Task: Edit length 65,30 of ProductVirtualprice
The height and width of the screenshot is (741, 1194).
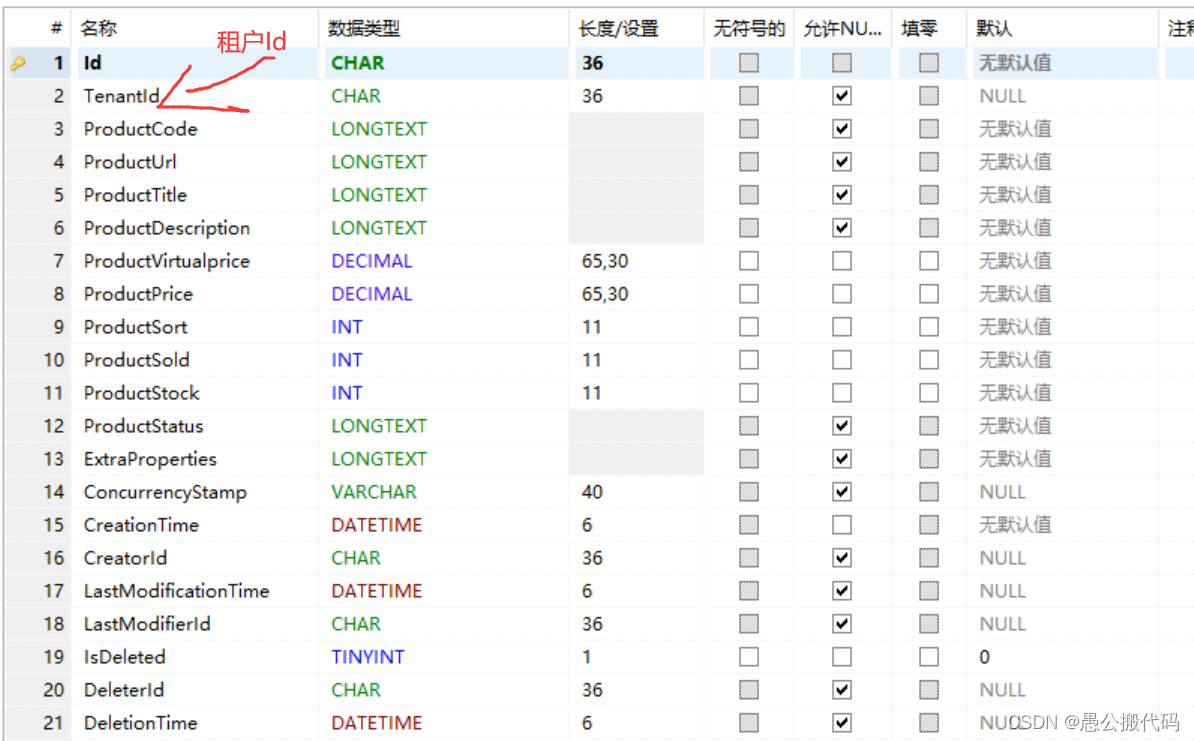Action: pos(605,261)
